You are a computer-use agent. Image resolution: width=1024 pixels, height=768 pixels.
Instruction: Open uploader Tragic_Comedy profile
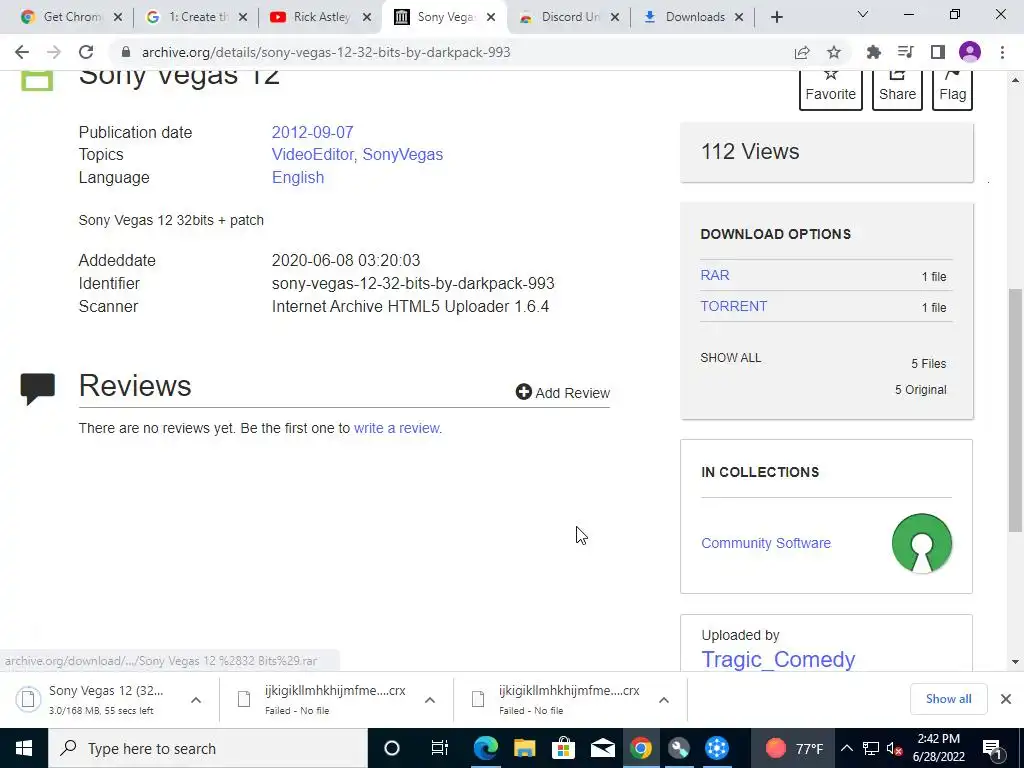(778, 659)
